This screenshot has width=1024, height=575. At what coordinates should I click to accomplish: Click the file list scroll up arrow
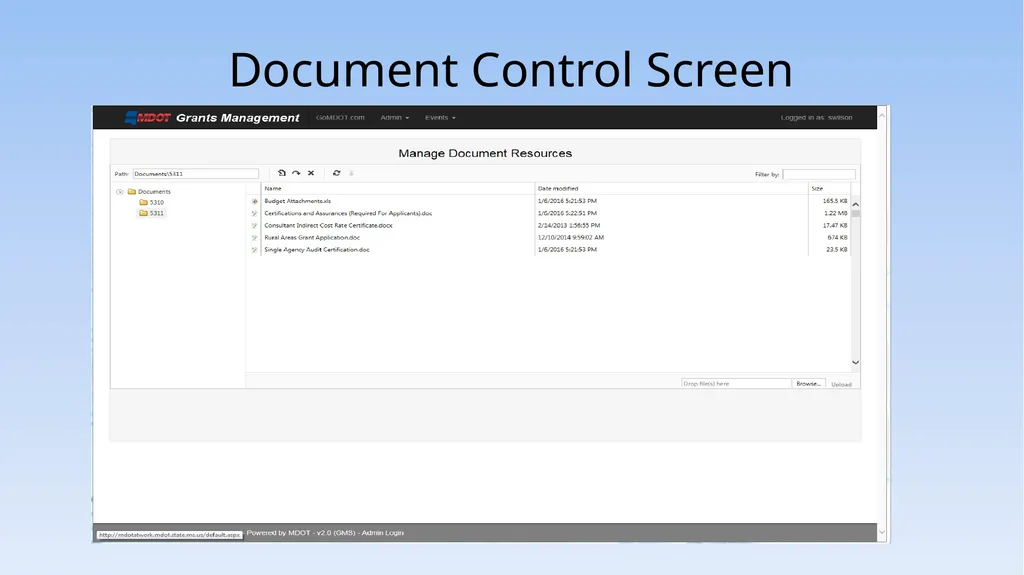pos(856,205)
